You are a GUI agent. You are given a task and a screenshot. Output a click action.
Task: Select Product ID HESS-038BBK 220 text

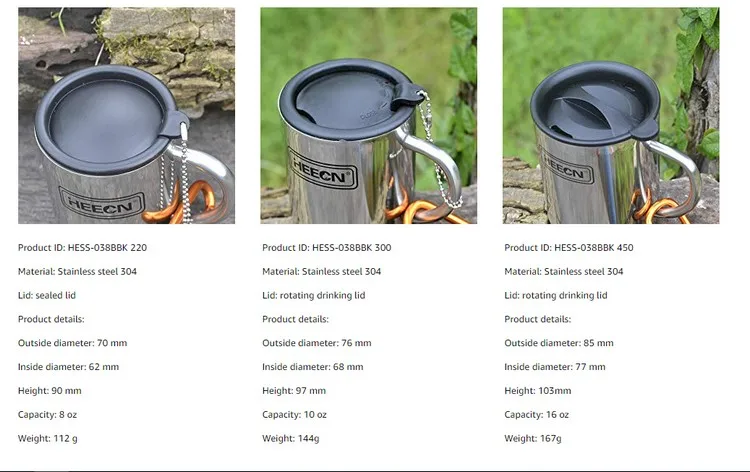[82, 248]
